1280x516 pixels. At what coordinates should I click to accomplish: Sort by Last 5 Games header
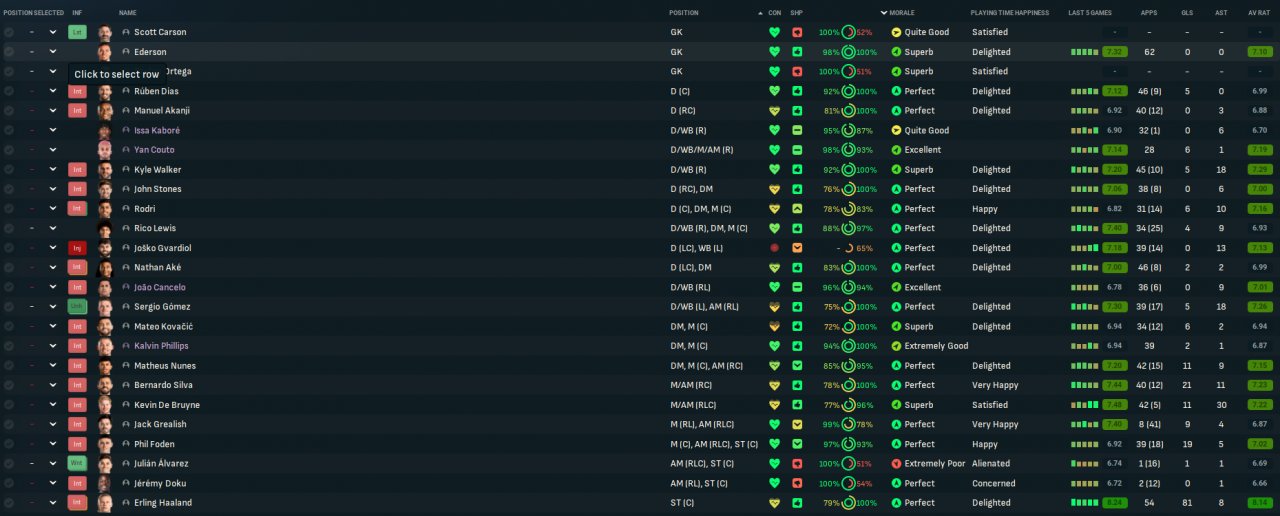pyautogui.click(x=1092, y=13)
